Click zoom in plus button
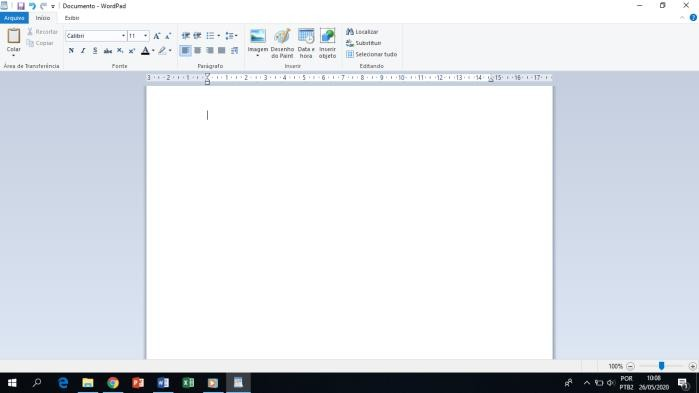Image resolution: width=699 pixels, height=393 pixels. 692,366
